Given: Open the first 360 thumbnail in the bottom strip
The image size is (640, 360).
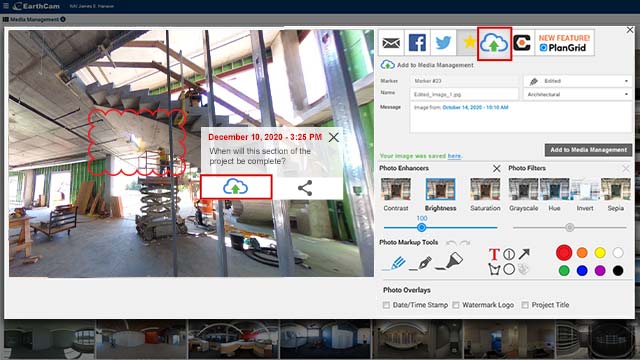Looking at the screenshot, I should [x=49, y=339].
